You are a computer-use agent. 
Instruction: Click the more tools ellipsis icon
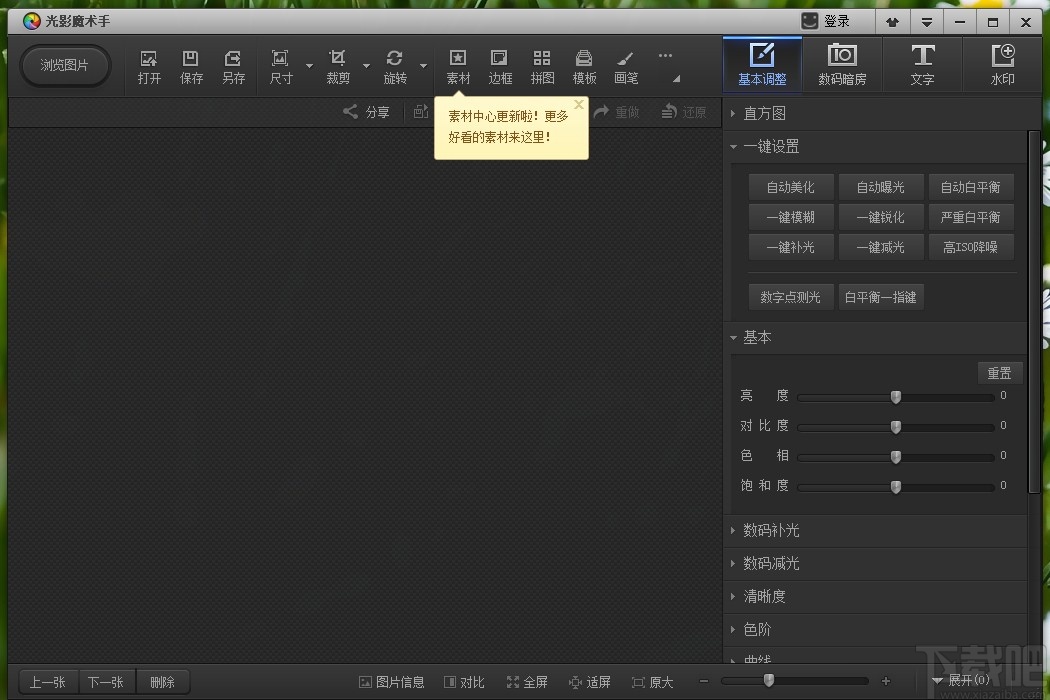point(665,56)
